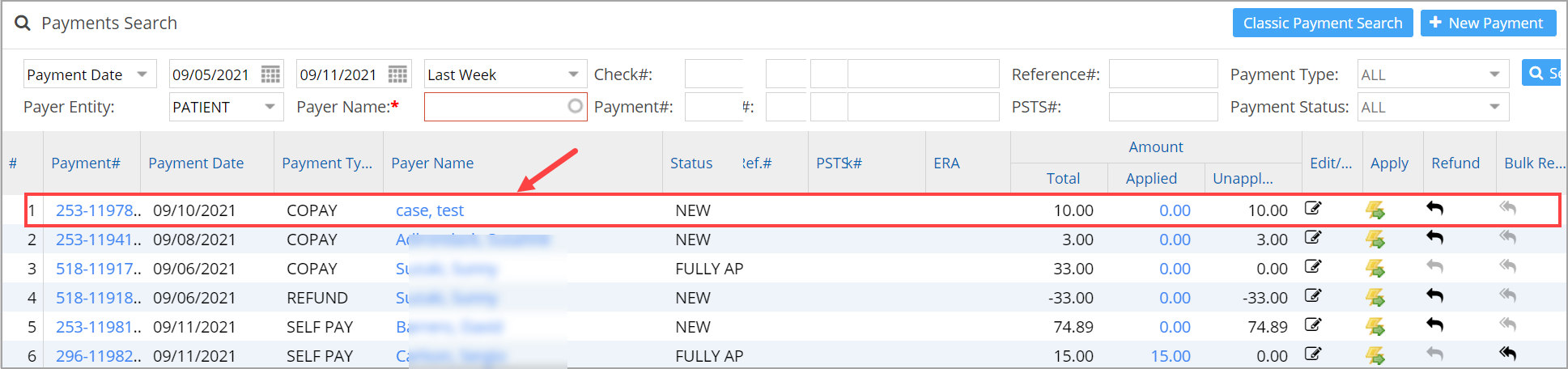Viewport: 1568px width, 369px height.
Task: Click the apply payment icon in row 5
Action: point(1375,326)
